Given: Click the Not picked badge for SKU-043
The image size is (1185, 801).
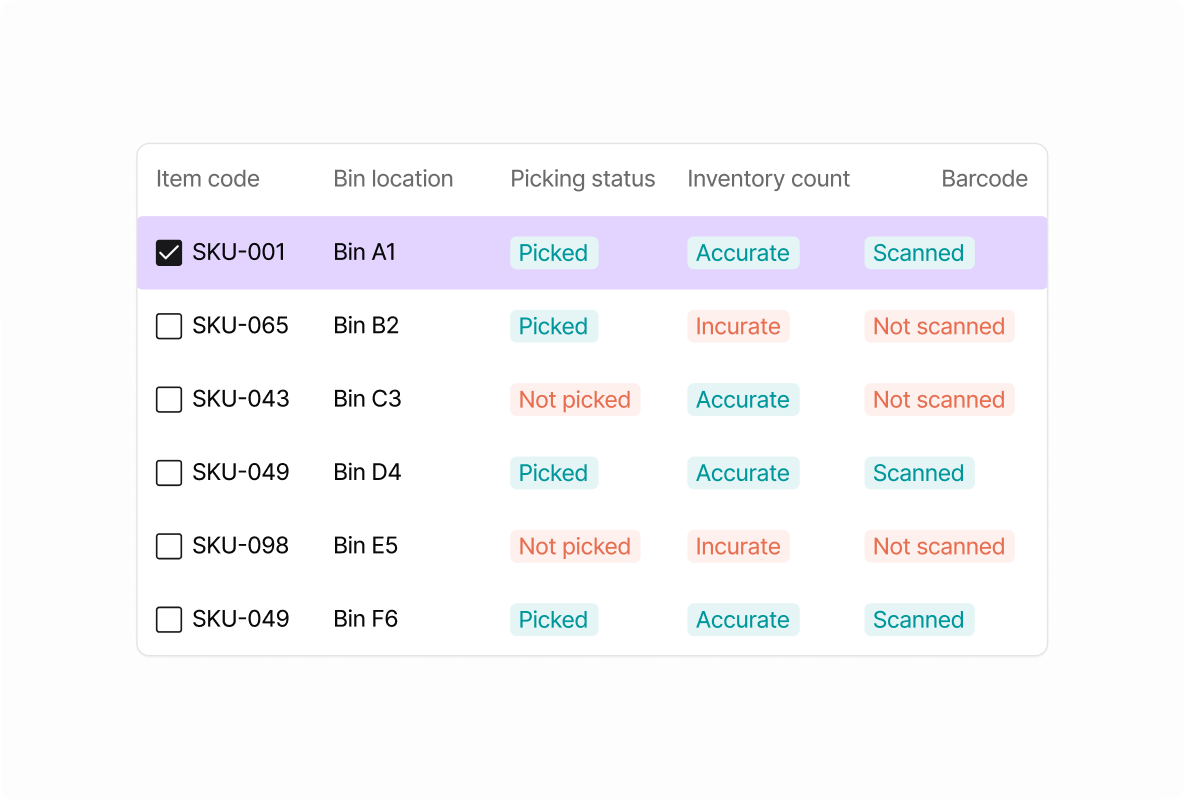Looking at the screenshot, I should click(x=575, y=399).
